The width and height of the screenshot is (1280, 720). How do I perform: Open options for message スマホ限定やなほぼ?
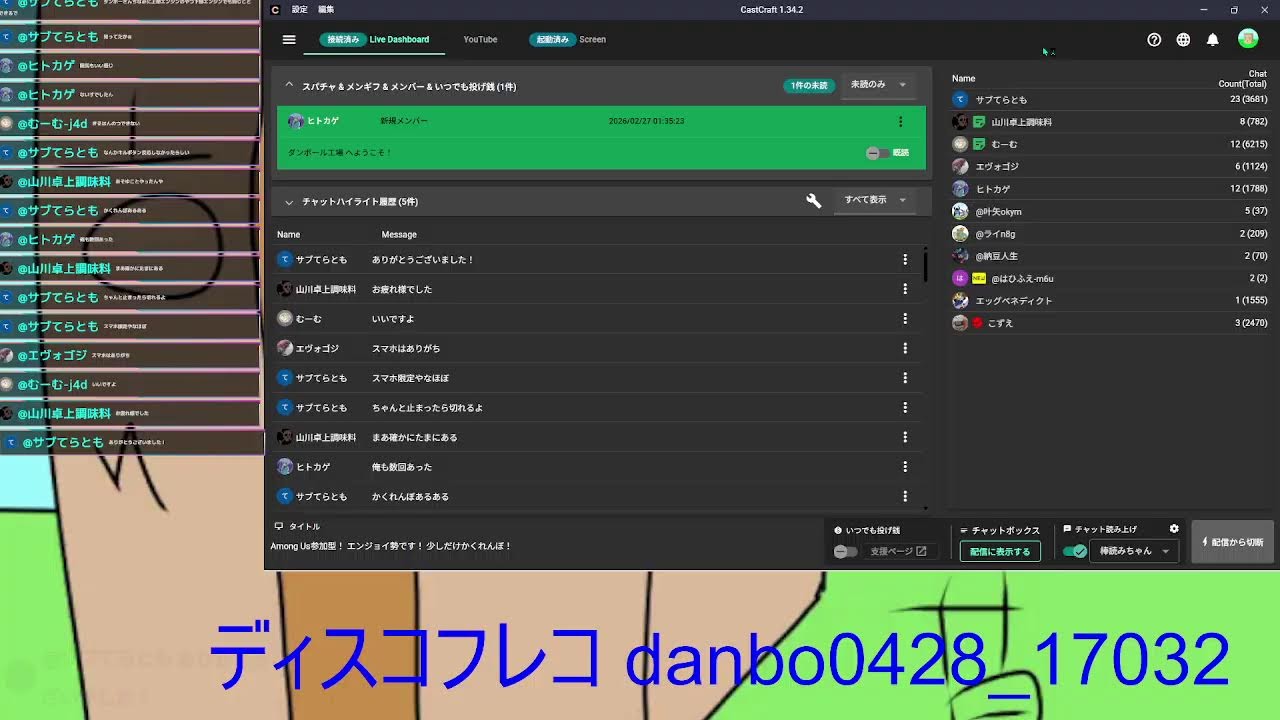coord(905,378)
